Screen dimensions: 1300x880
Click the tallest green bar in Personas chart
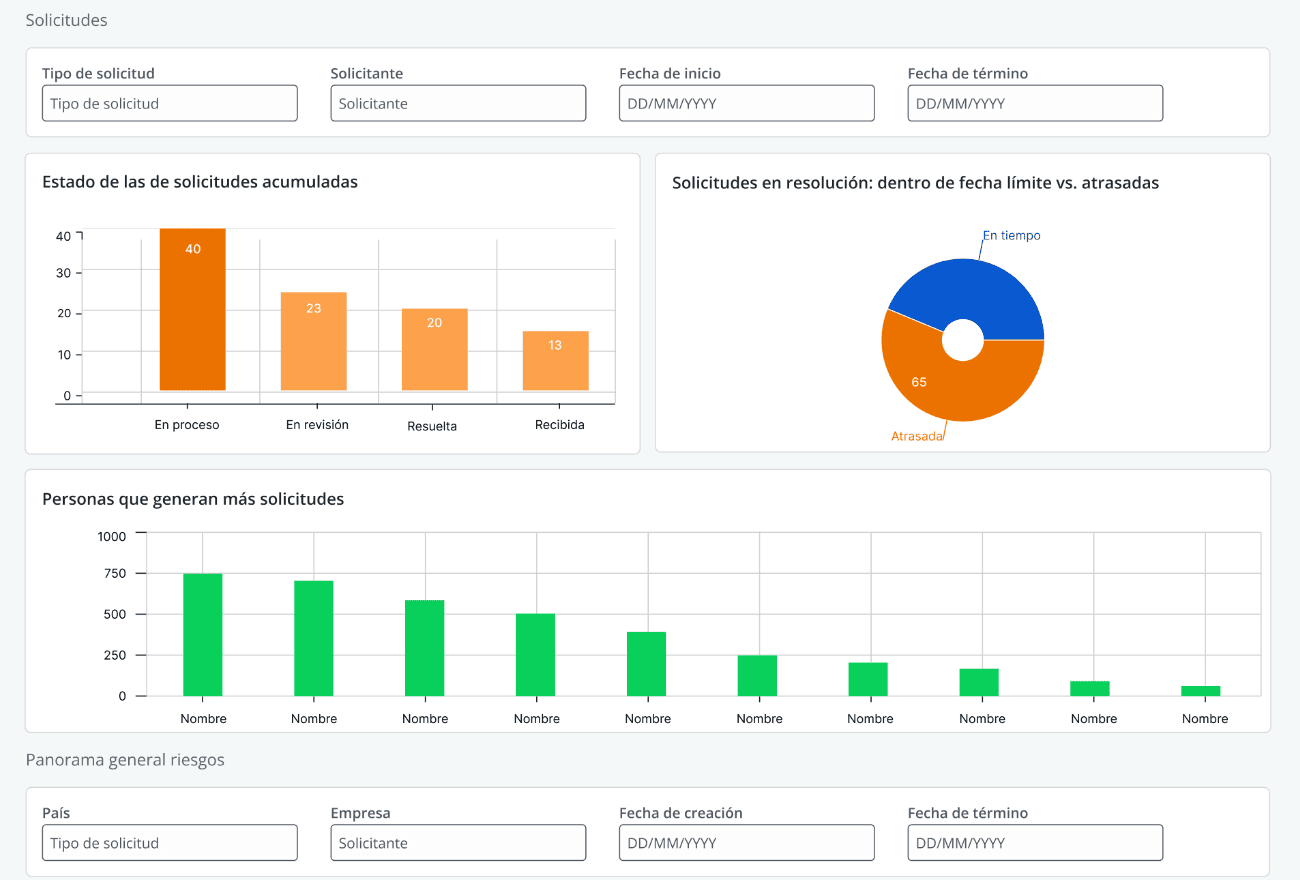tap(203, 634)
